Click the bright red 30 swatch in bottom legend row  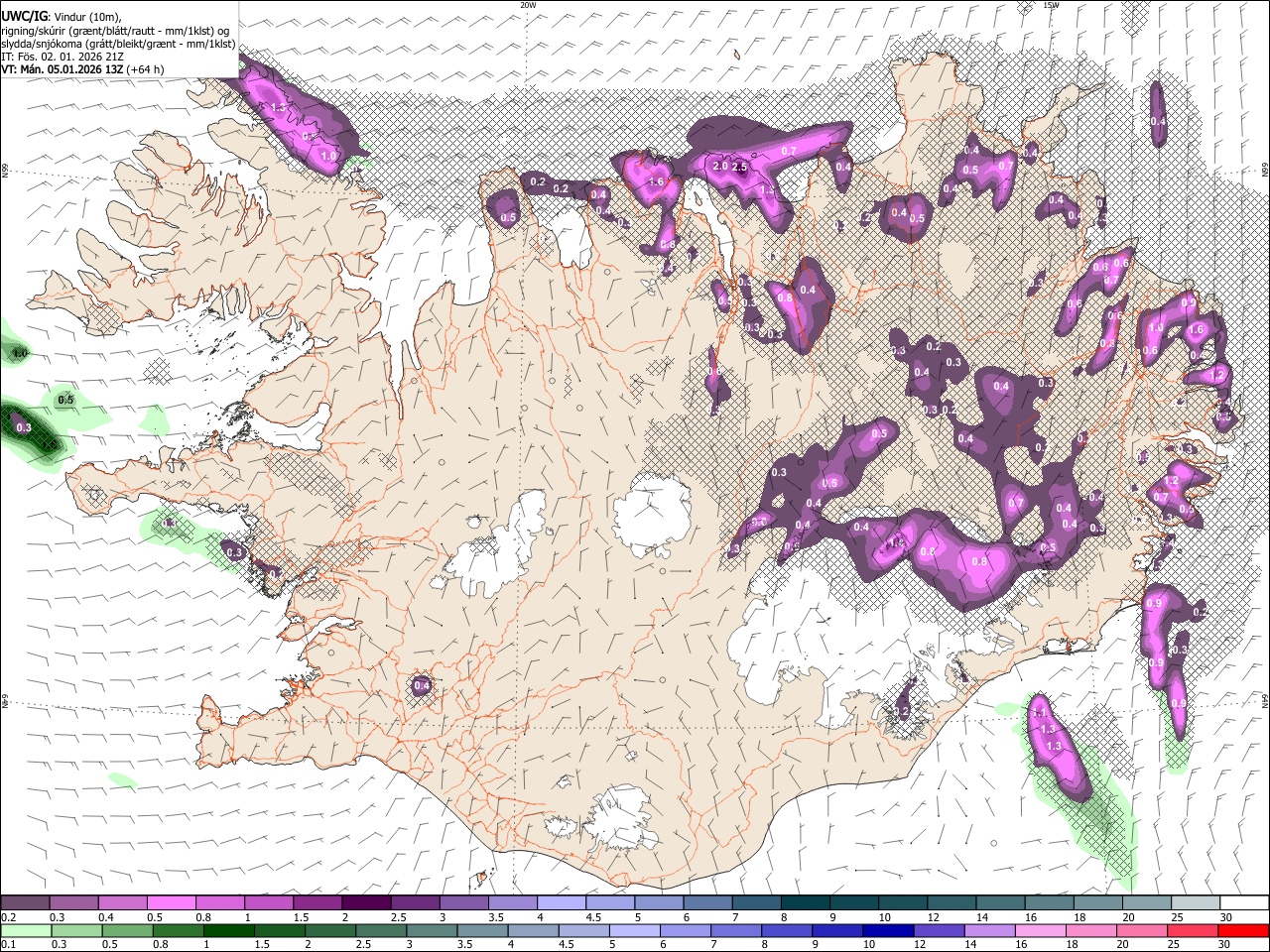(1243, 930)
